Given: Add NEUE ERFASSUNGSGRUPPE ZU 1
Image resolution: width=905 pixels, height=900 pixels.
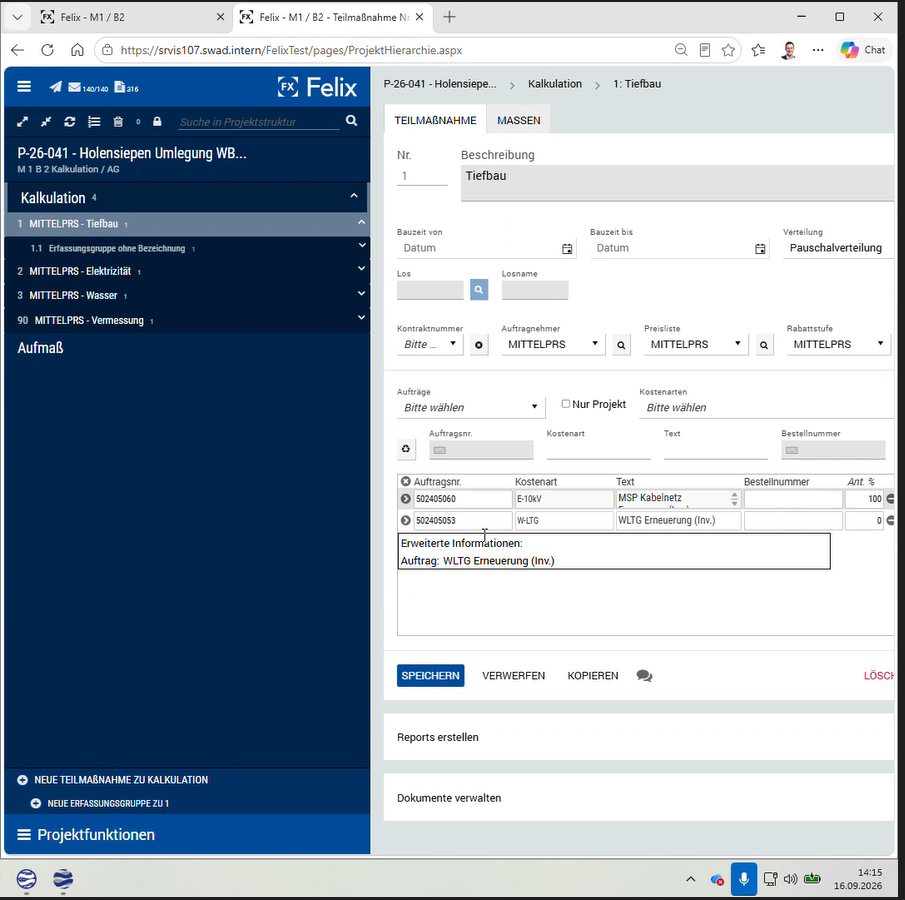Looking at the screenshot, I should click(100, 804).
